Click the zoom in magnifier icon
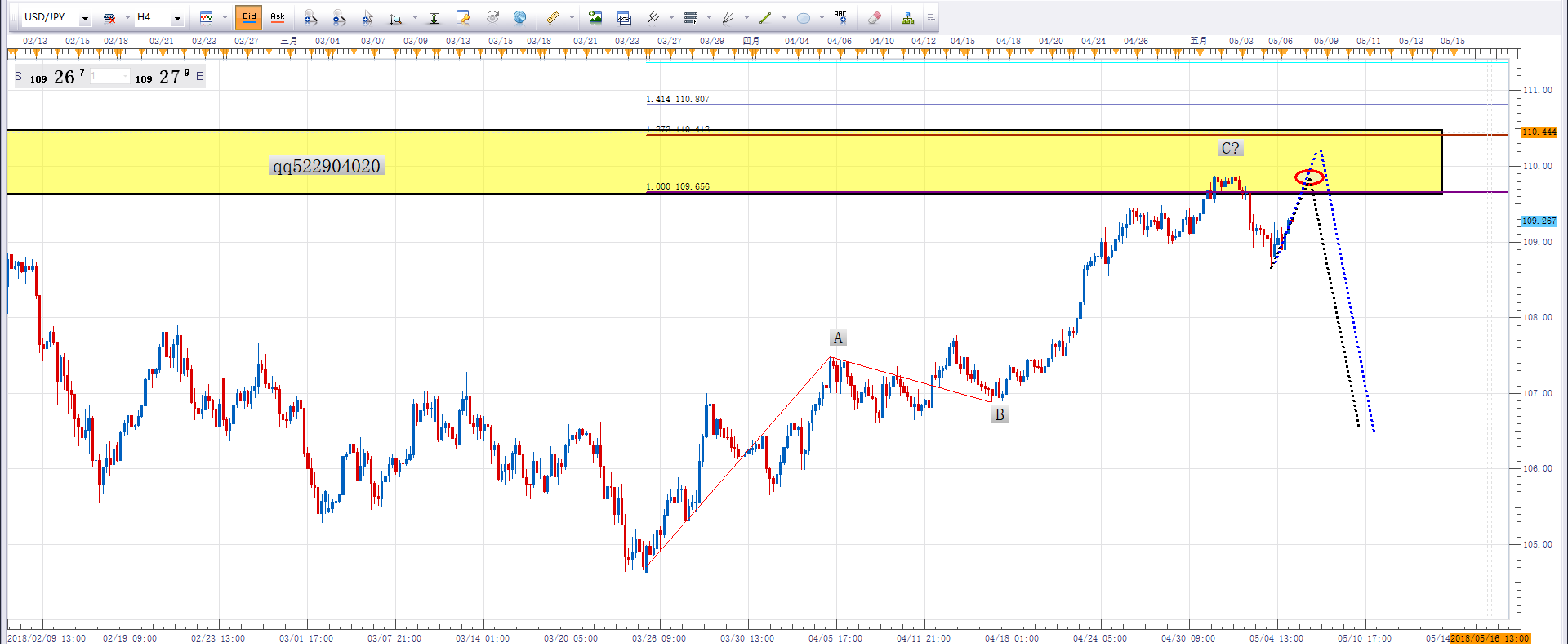 310,17
